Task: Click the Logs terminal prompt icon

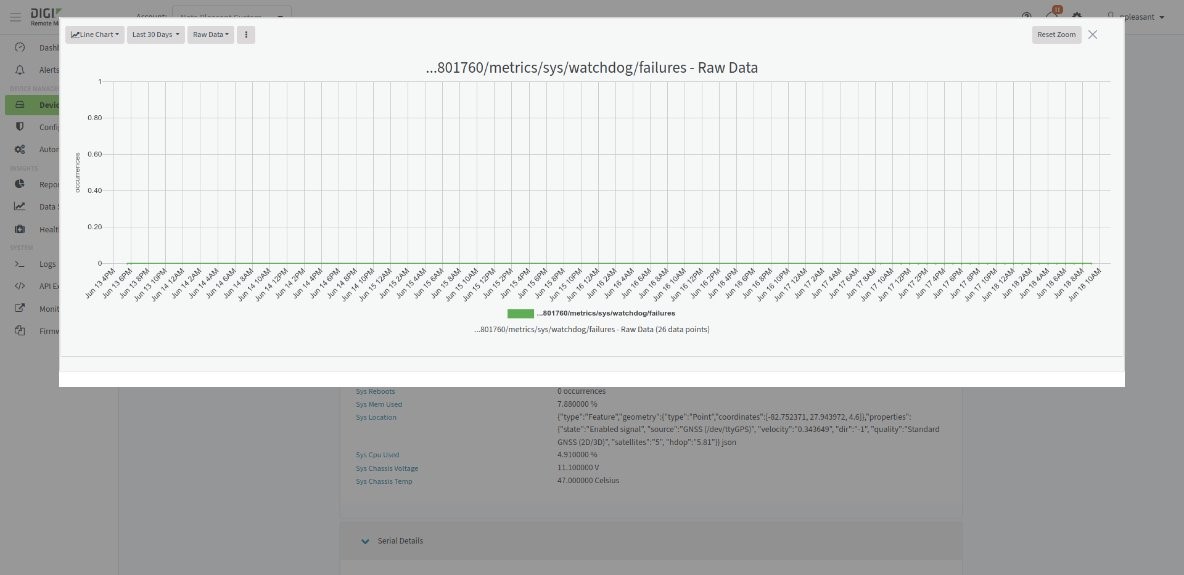Action: (x=20, y=264)
